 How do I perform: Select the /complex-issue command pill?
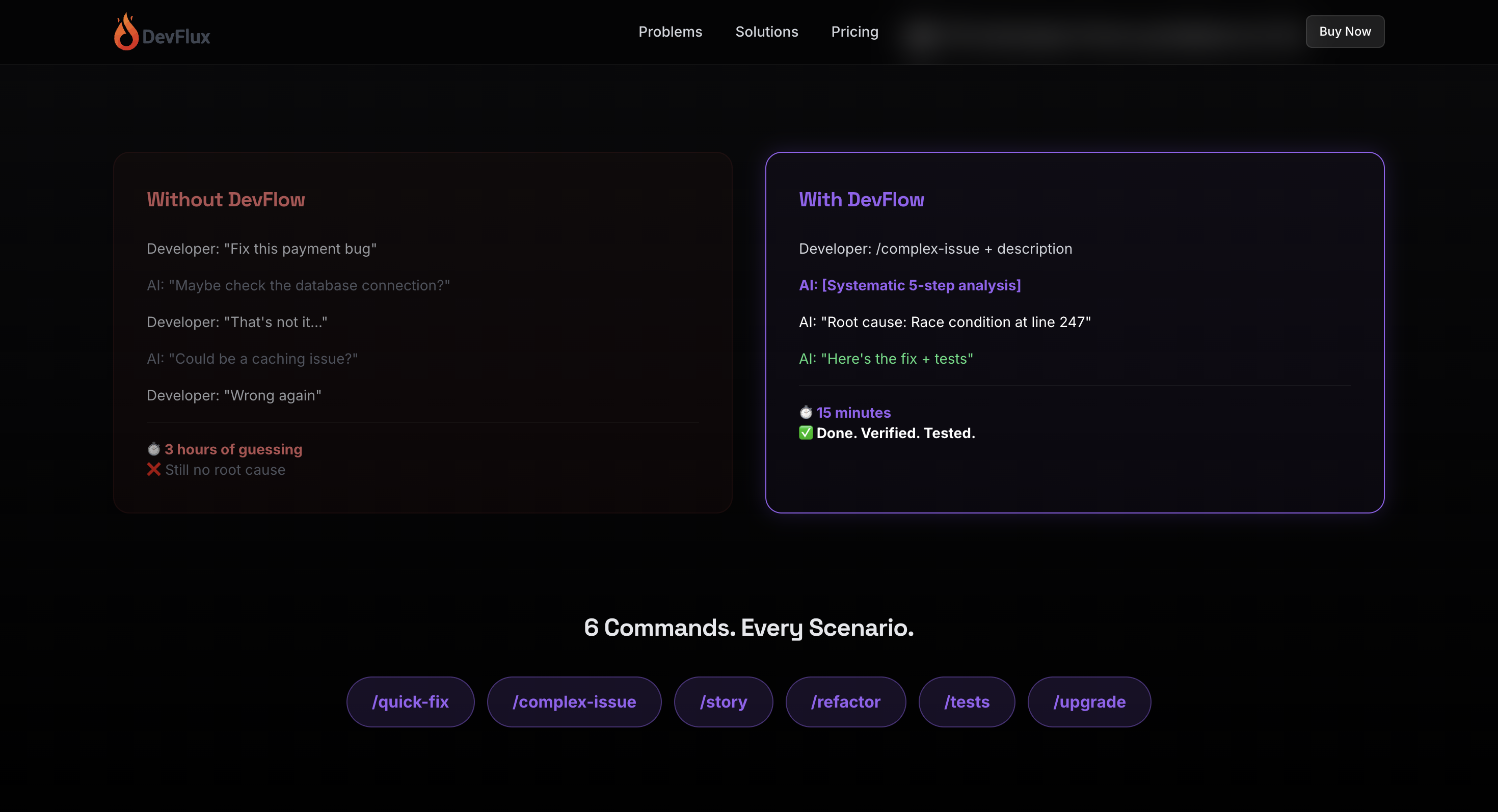click(x=574, y=701)
